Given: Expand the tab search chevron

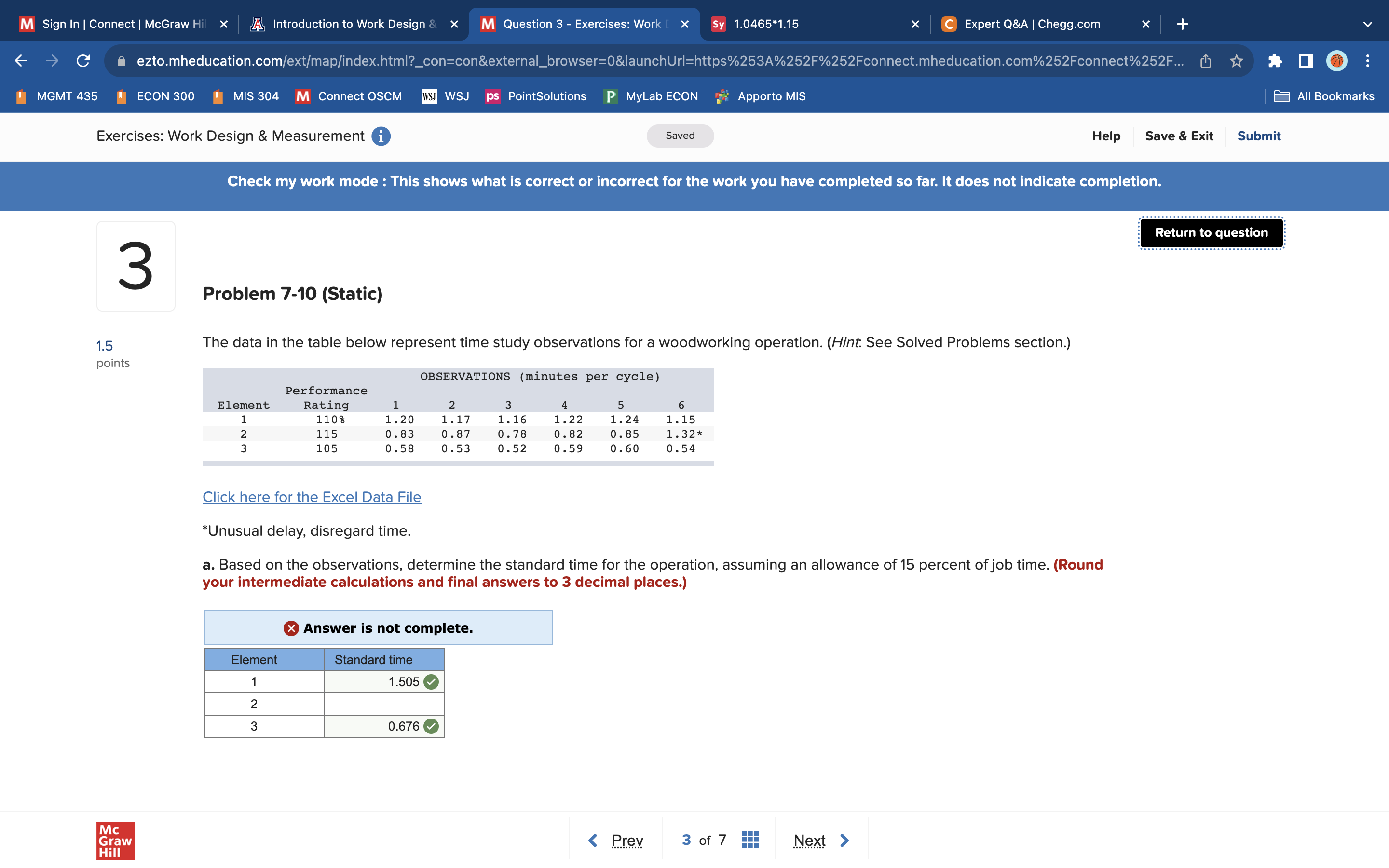Looking at the screenshot, I should tap(1368, 24).
